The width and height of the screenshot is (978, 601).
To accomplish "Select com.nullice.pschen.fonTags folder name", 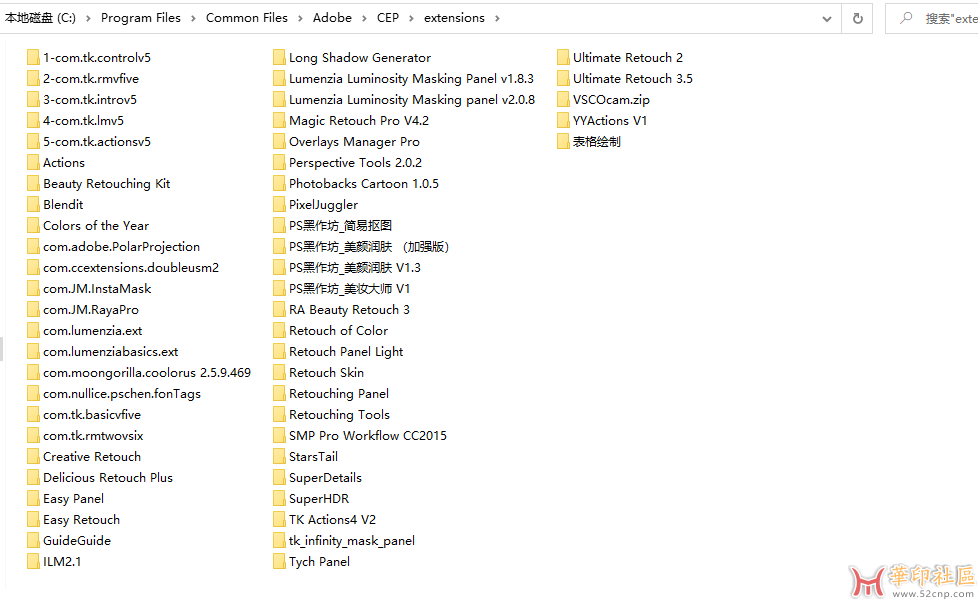I will (122, 394).
